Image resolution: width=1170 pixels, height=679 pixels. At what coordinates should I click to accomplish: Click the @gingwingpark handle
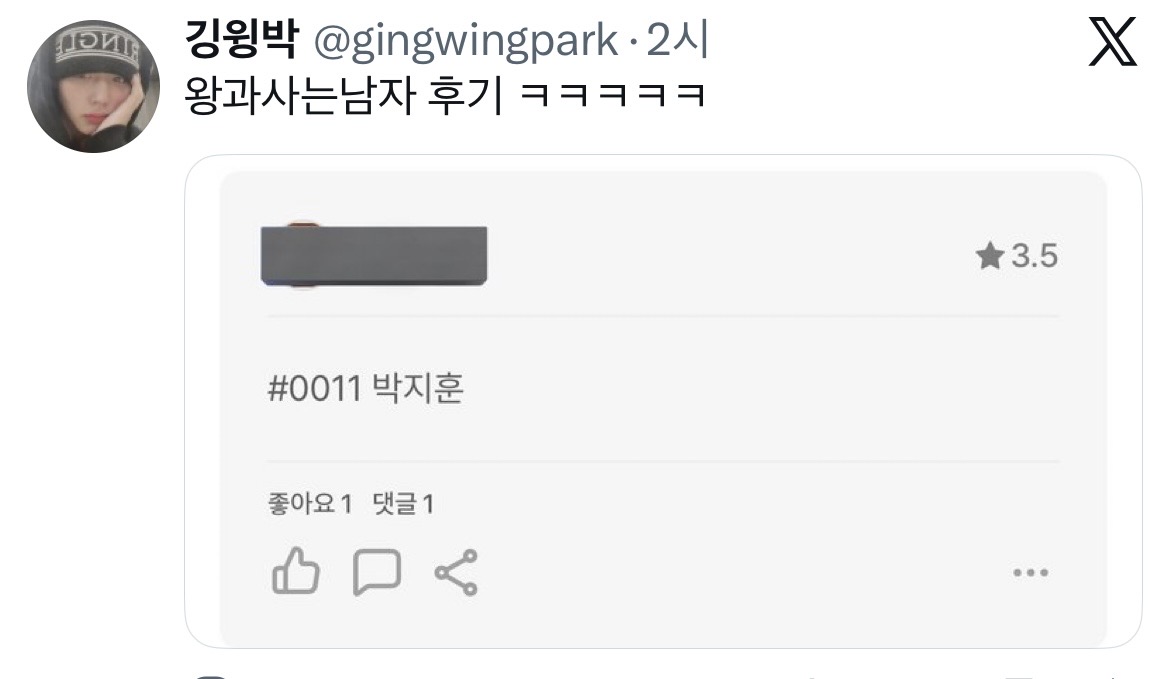[x=466, y=41]
